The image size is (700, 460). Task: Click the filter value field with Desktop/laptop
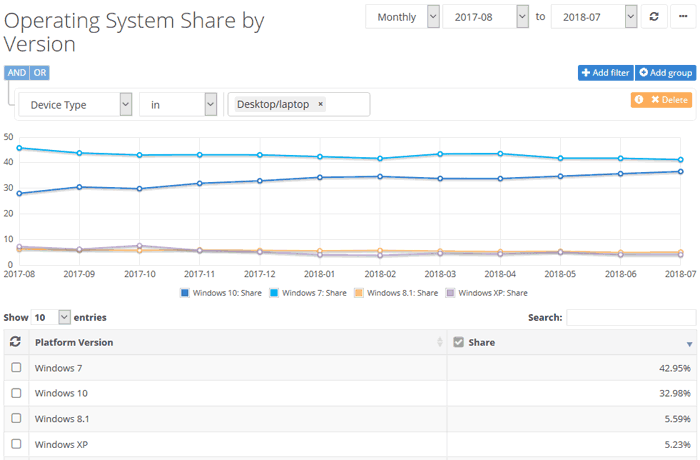coord(299,105)
